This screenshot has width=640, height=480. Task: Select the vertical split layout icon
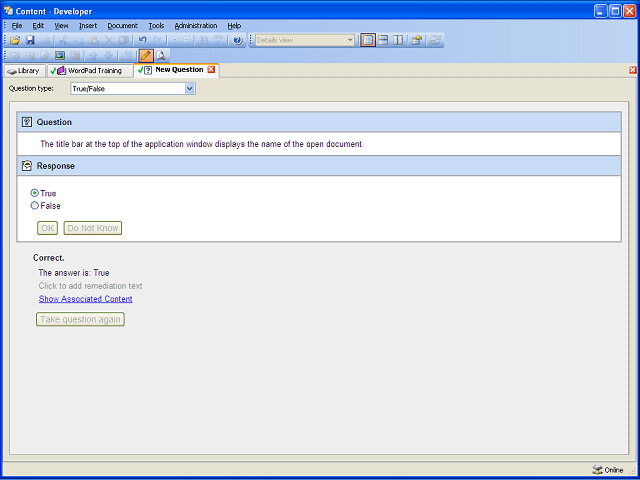point(398,40)
